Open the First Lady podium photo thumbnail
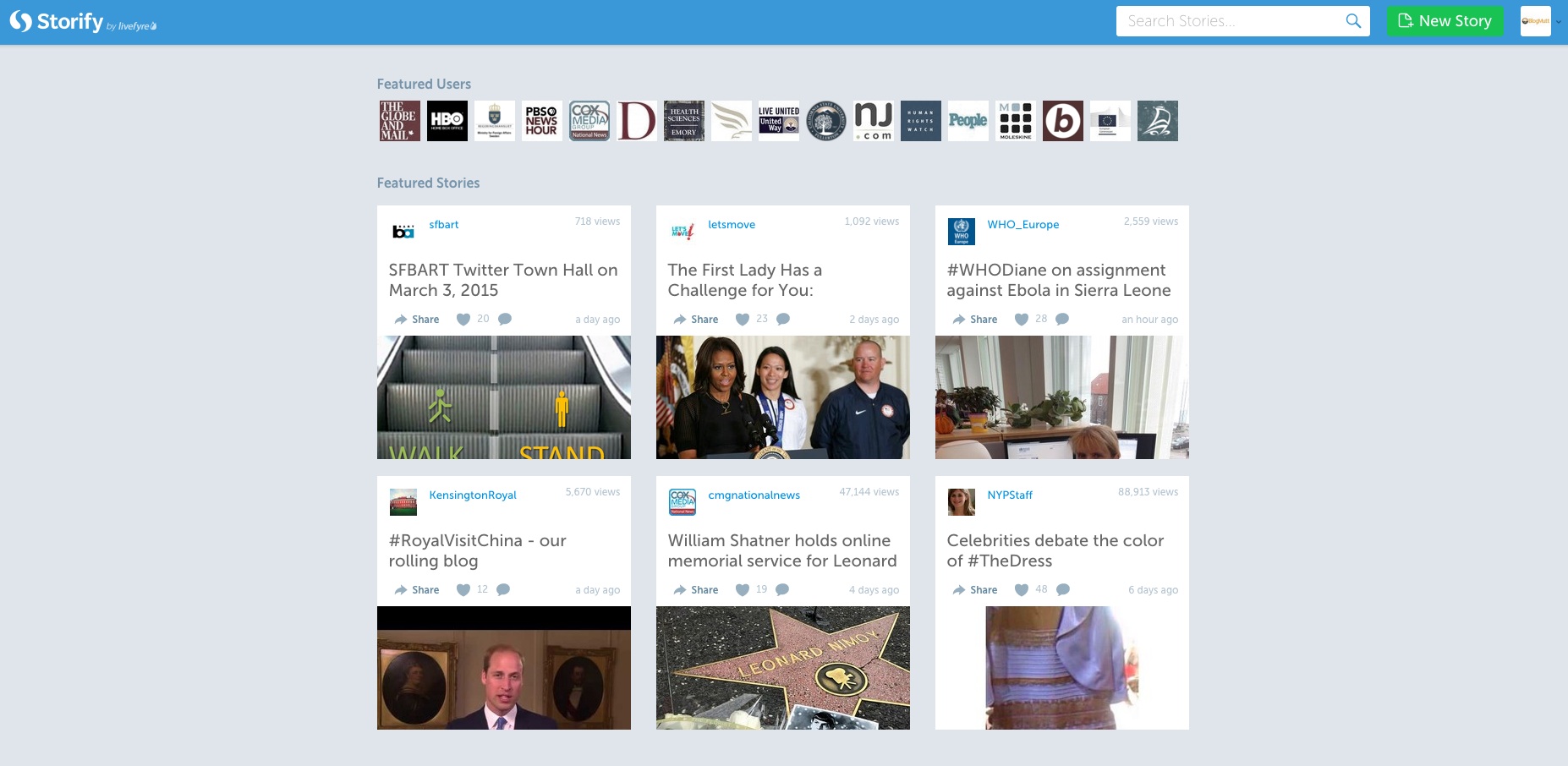The height and width of the screenshot is (766, 1568). 783,397
